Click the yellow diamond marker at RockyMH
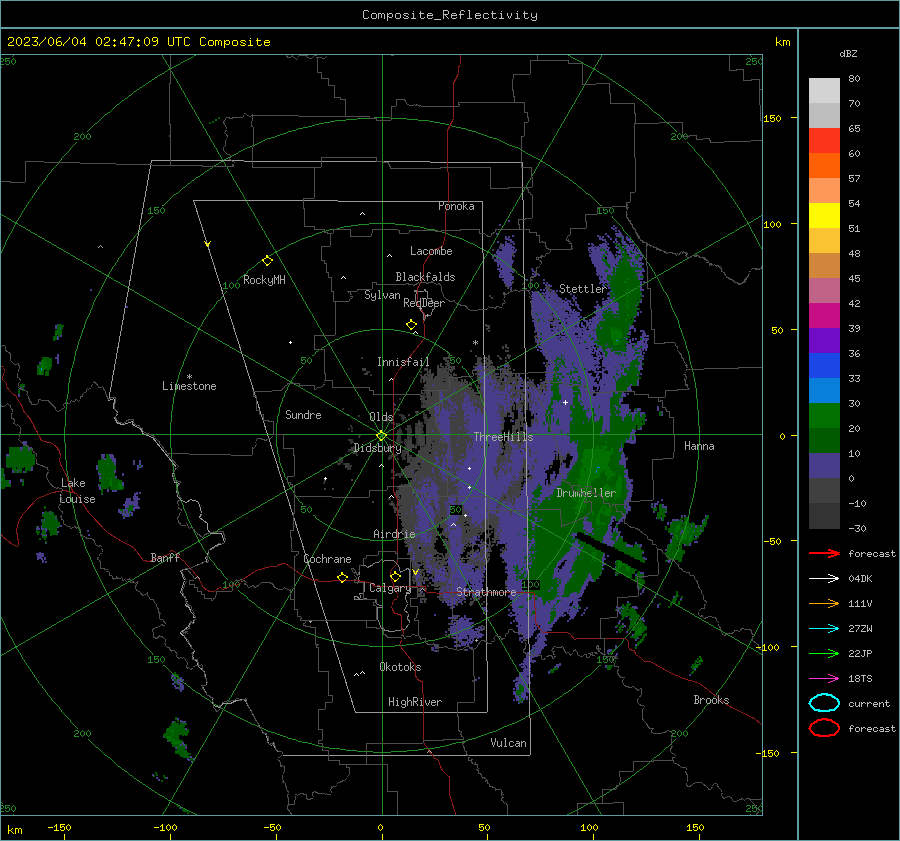Screen dimensions: 900x841 [x=267, y=261]
